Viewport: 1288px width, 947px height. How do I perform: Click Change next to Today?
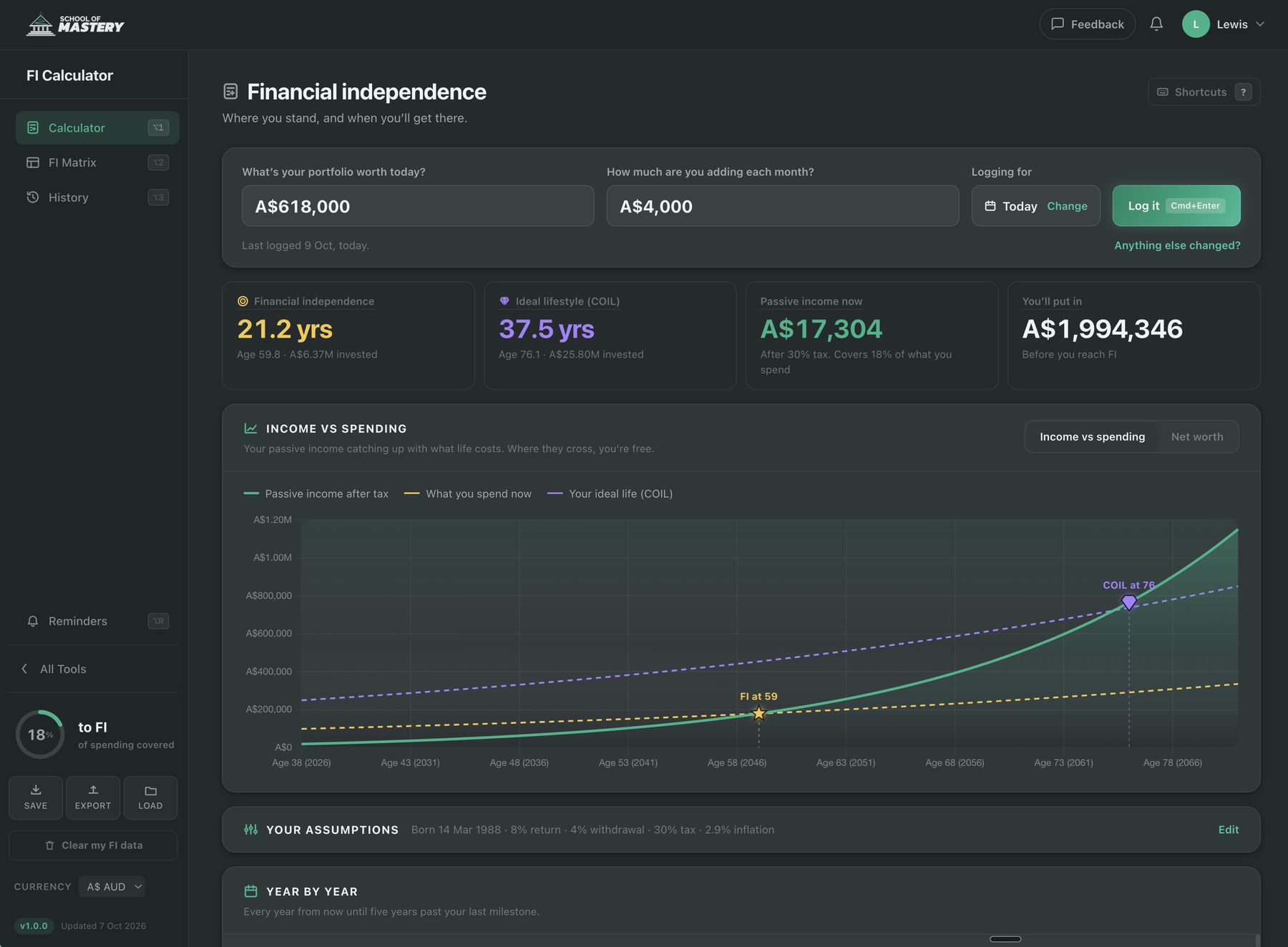point(1067,206)
